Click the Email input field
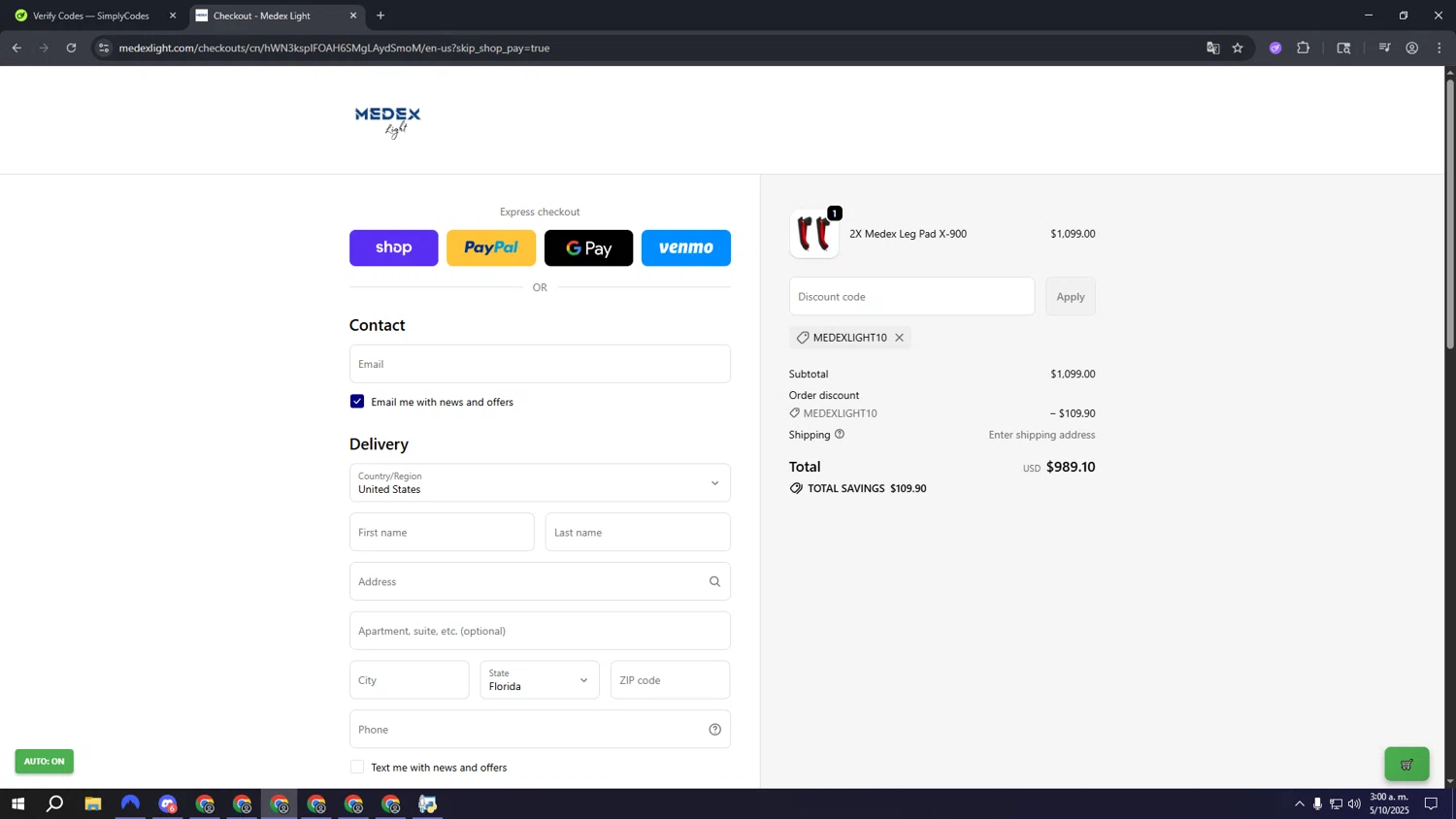Viewport: 1456px width, 819px height. [540, 364]
